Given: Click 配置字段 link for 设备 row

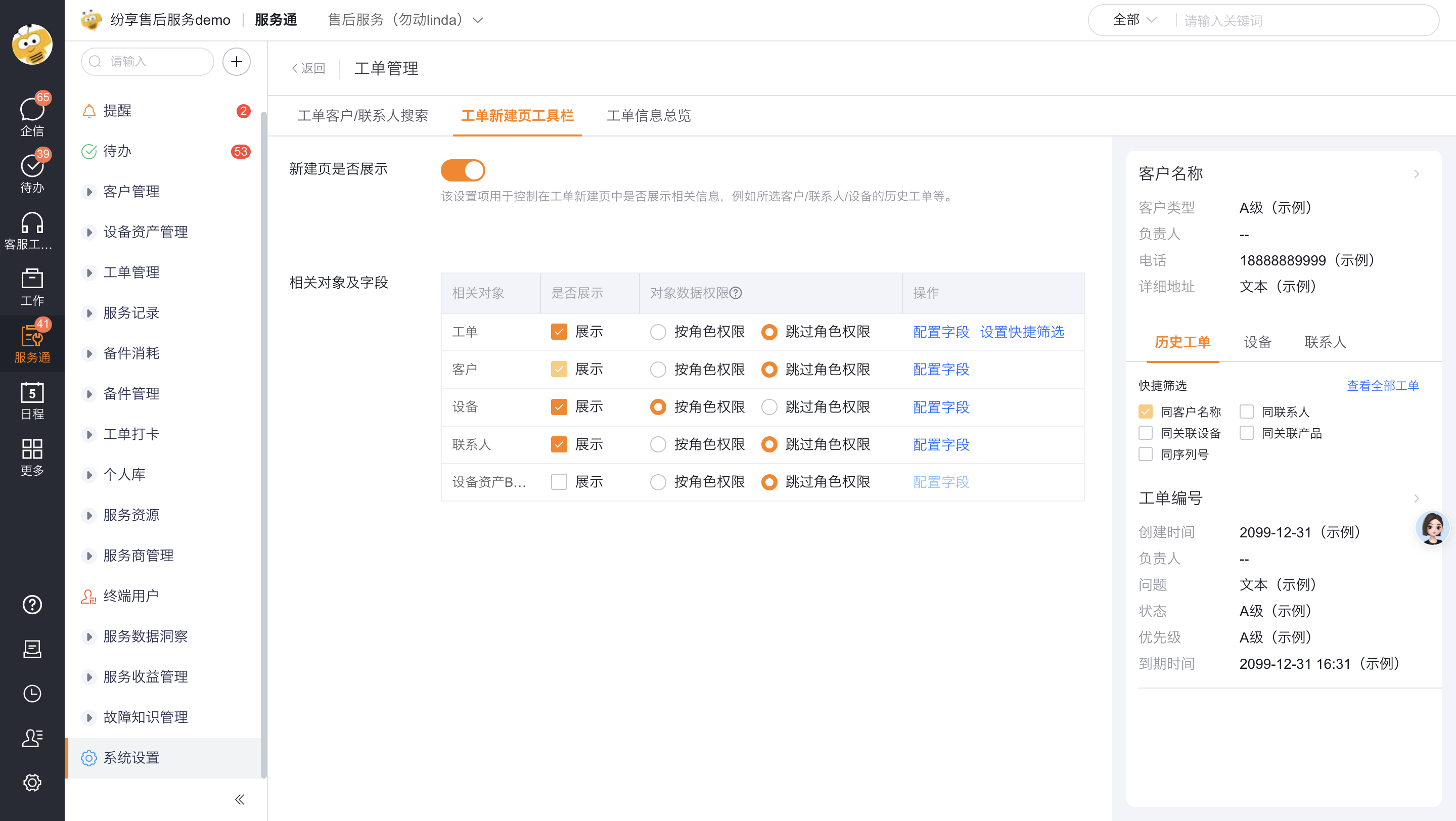Looking at the screenshot, I should (x=941, y=407).
